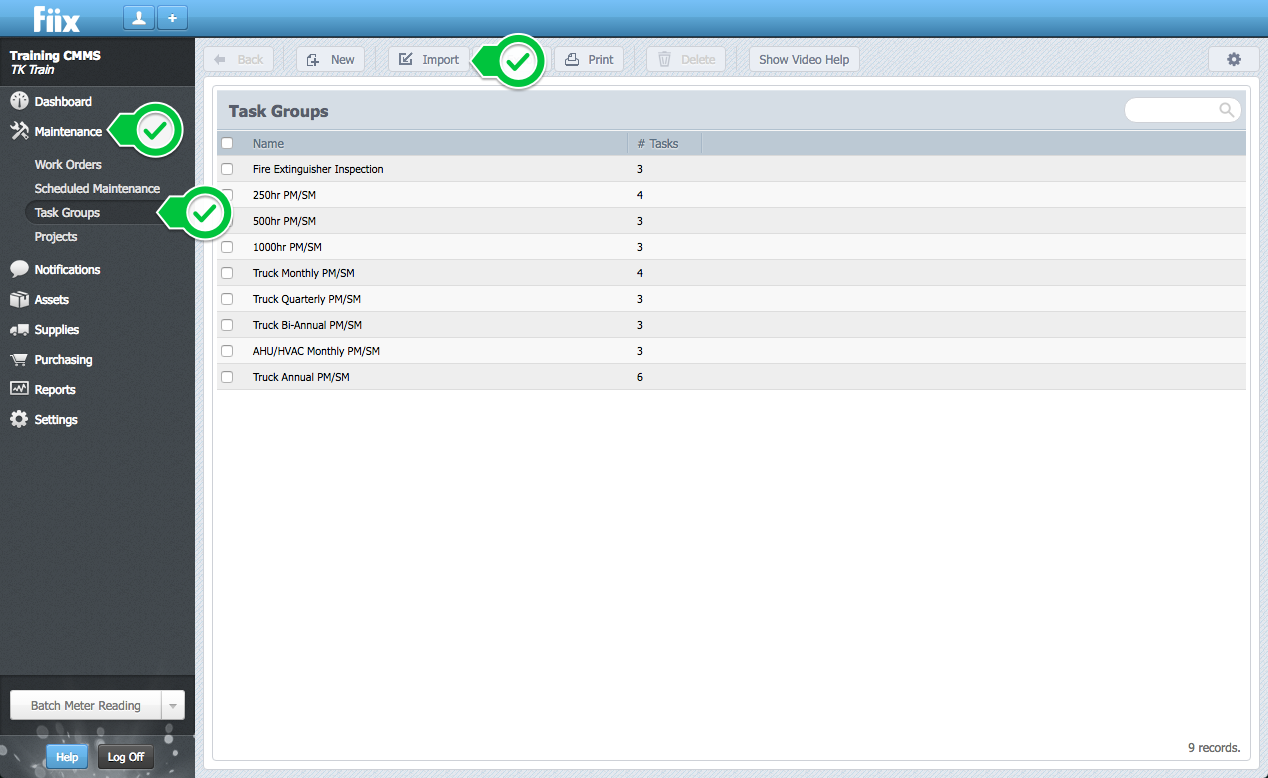
Task: Click the Delete trash button
Action: click(686, 59)
